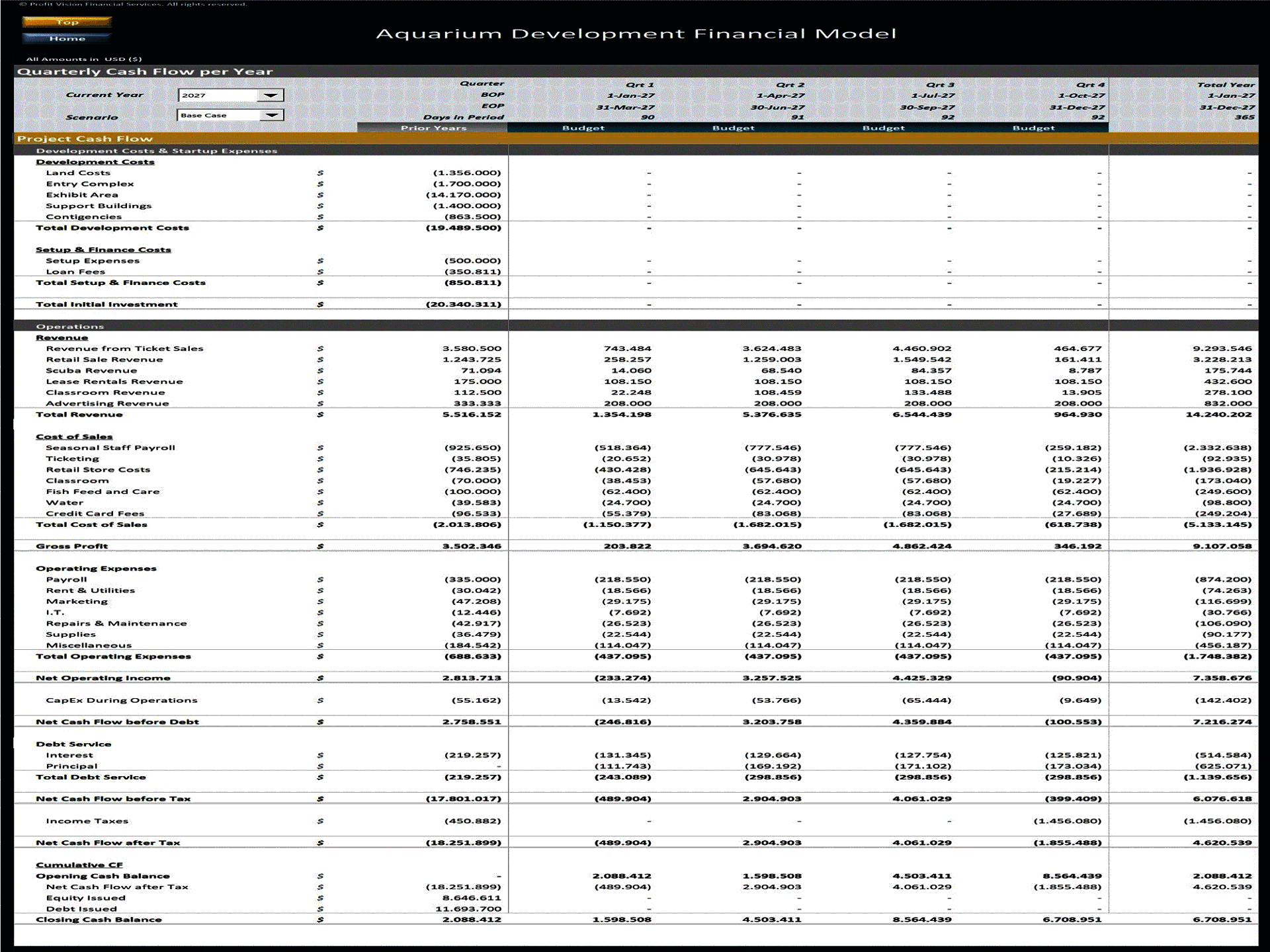This screenshot has height=952, width=1270.
Task: Click the 2027 year value field
Action: [218, 95]
